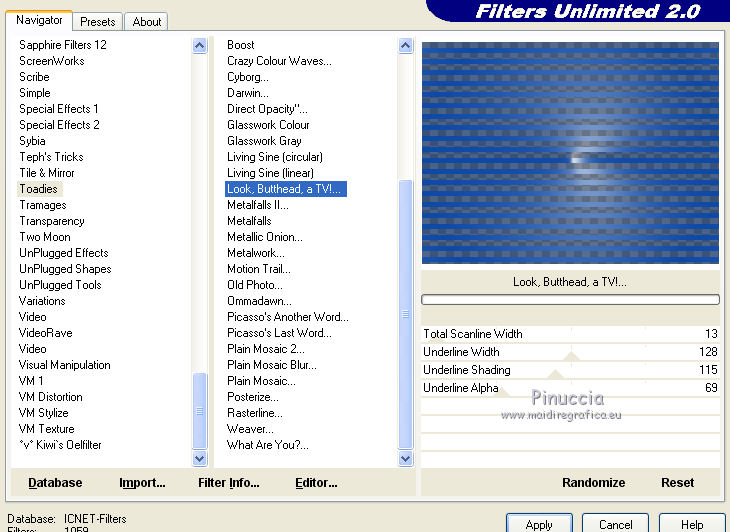The width and height of the screenshot is (730, 532).
Task: Choose the Metalfalls II... filter
Action: tap(258, 205)
